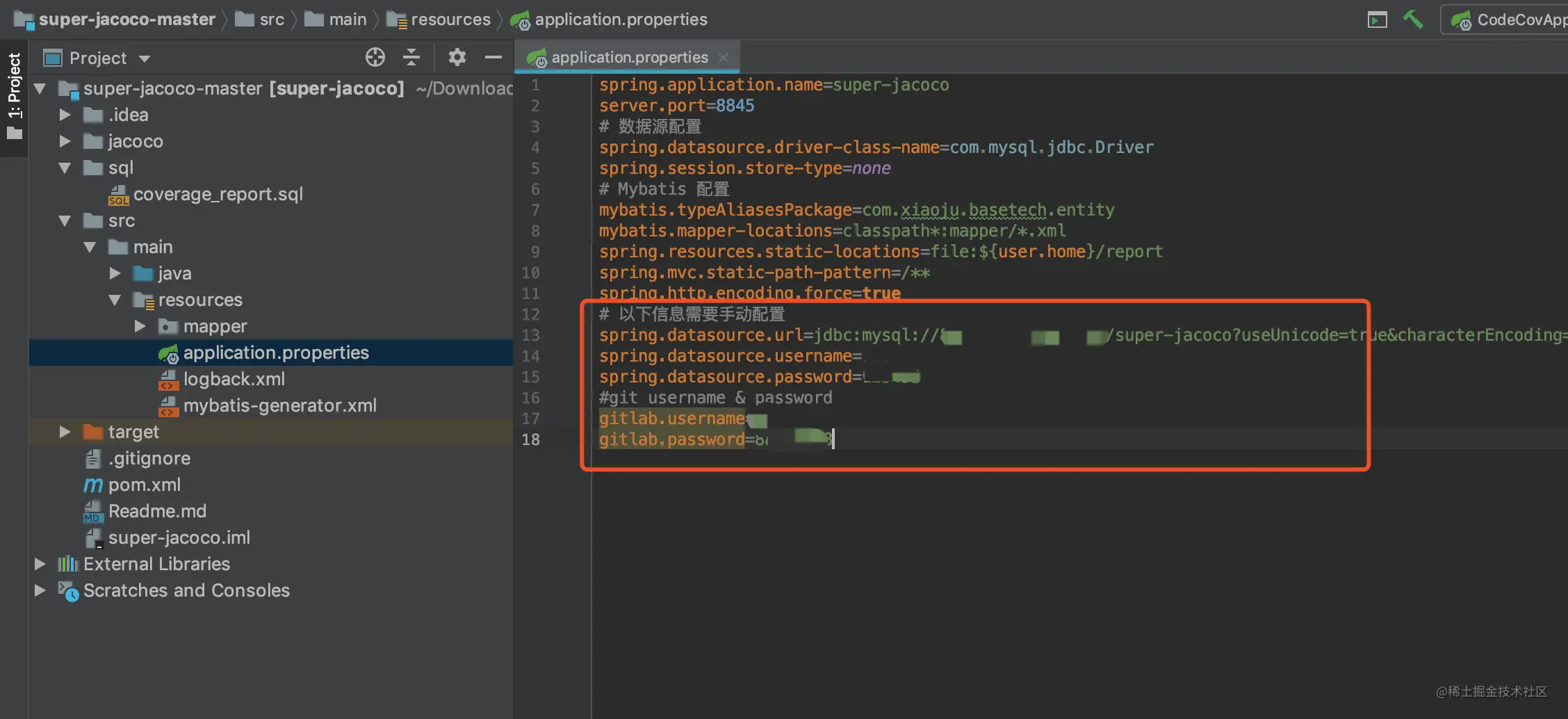Expand the java folder arrow
This screenshot has width=1568, height=719.
coord(115,273)
